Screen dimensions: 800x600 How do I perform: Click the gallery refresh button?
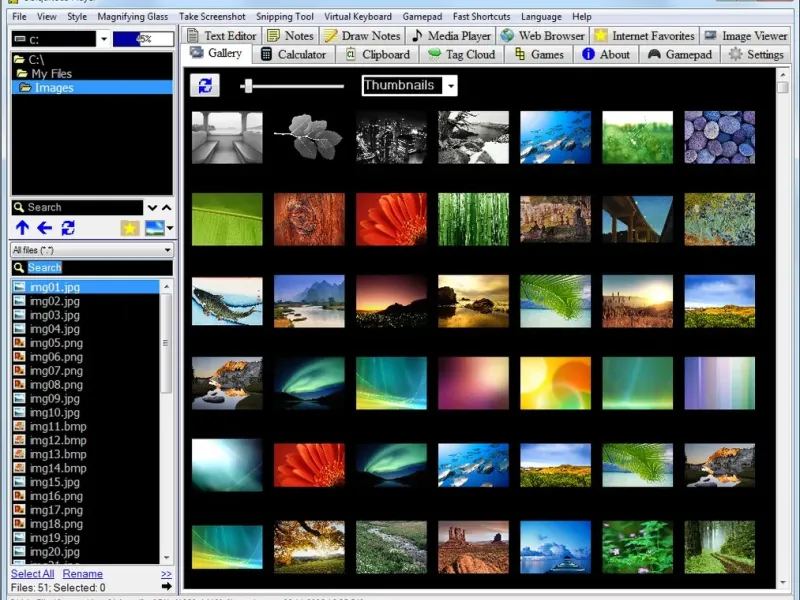pyautogui.click(x=205, y=86)
